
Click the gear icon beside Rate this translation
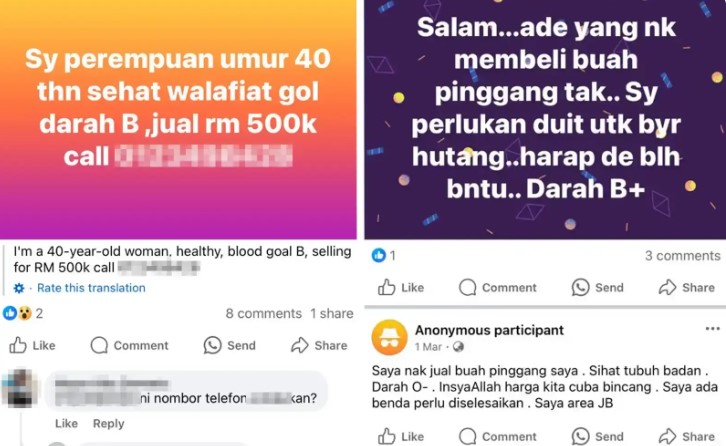[19, 288]
